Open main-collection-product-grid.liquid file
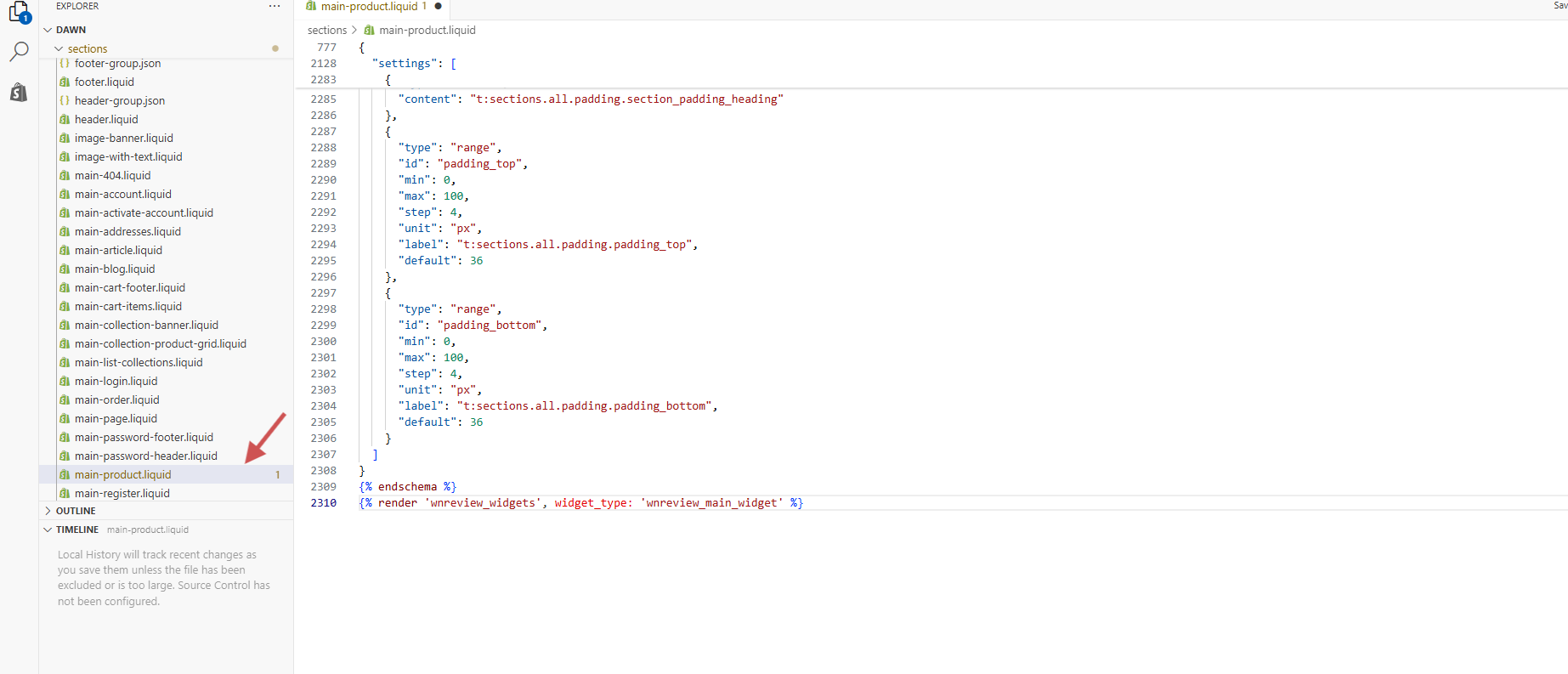The image size is (1568, 674). [x=160, y=344]
